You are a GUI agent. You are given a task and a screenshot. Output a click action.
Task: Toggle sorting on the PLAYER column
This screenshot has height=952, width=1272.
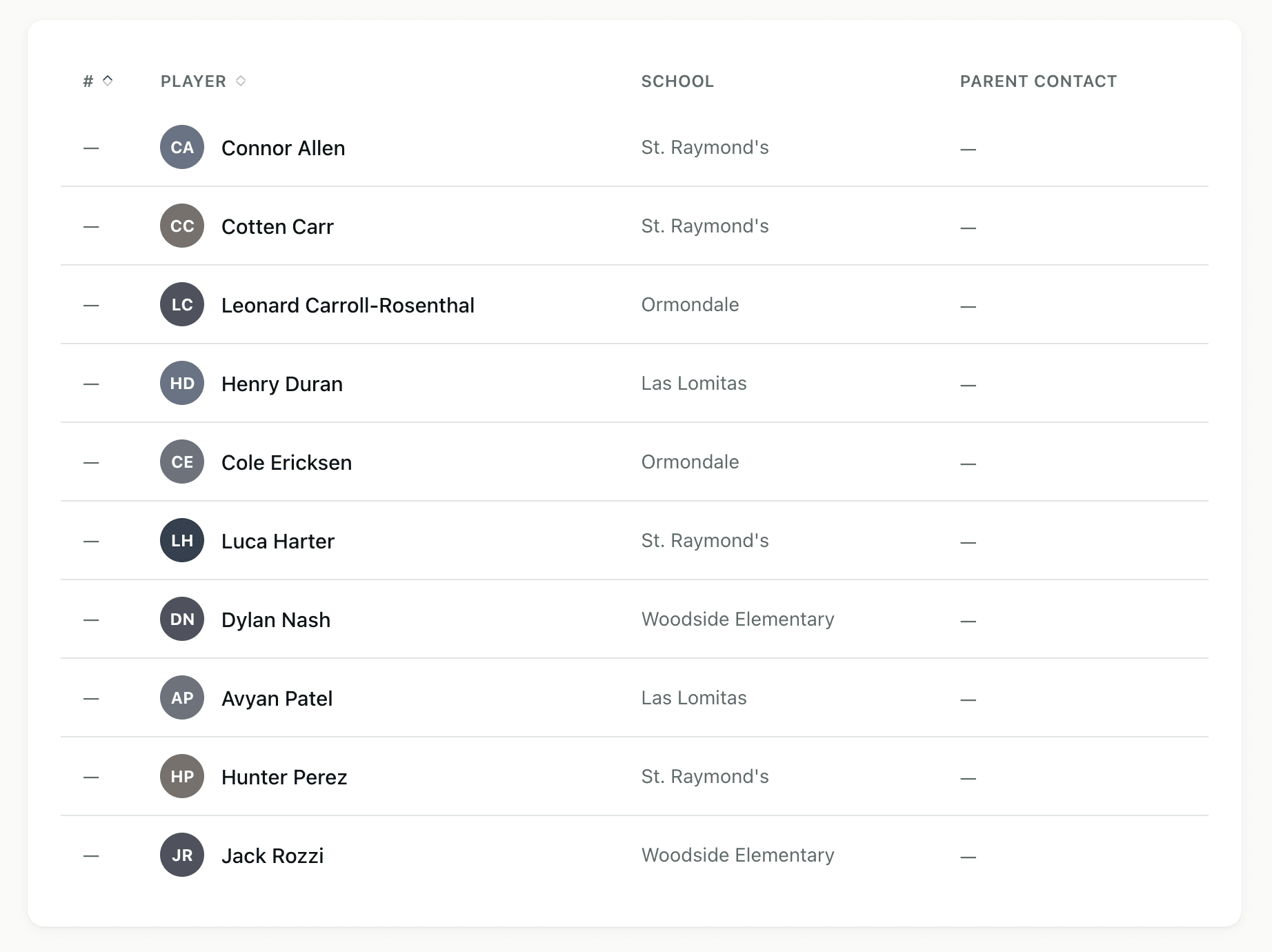coord(202,81)
